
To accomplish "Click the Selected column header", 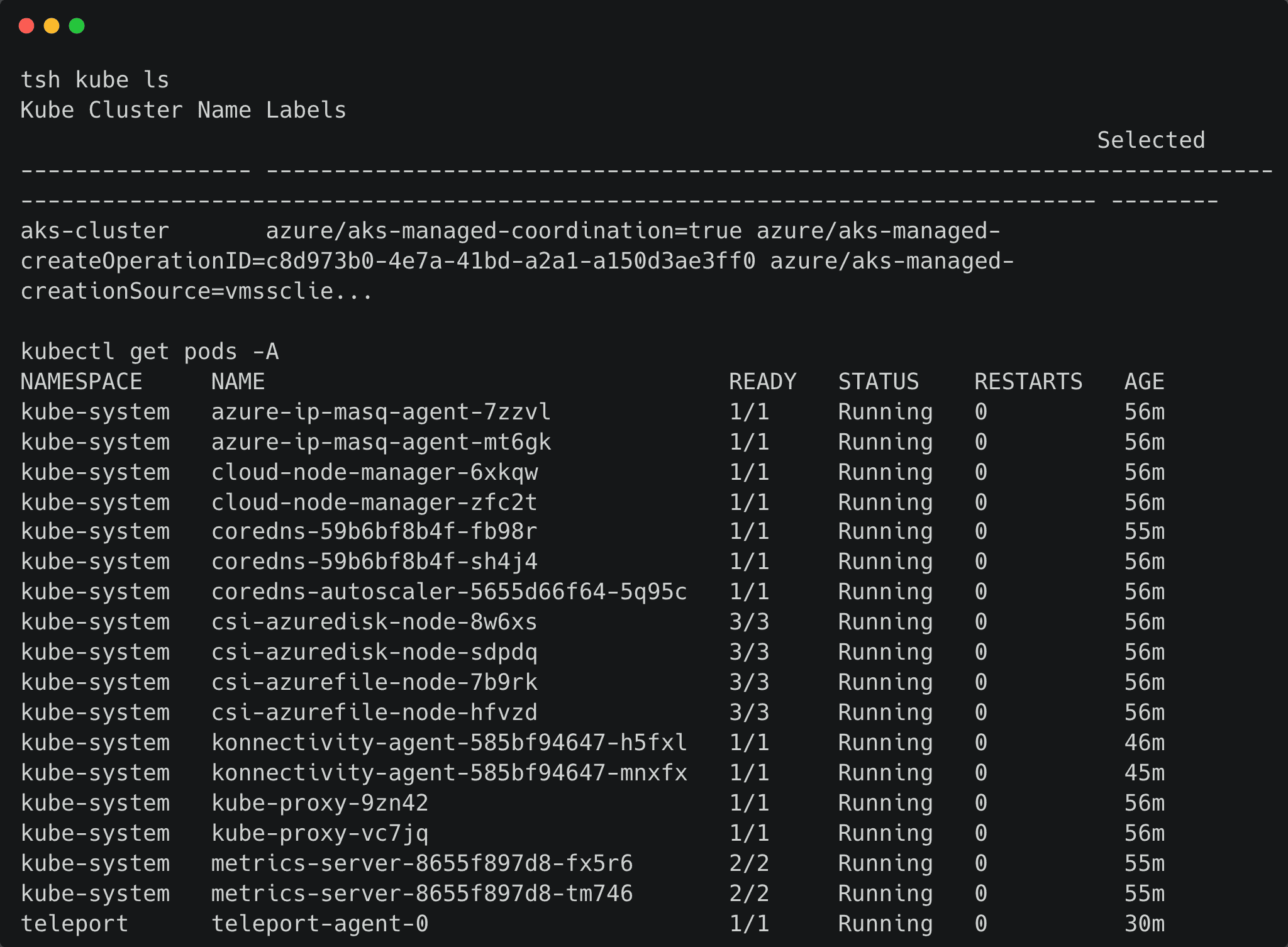I will pyautogui.click(x=1151, y=140).
